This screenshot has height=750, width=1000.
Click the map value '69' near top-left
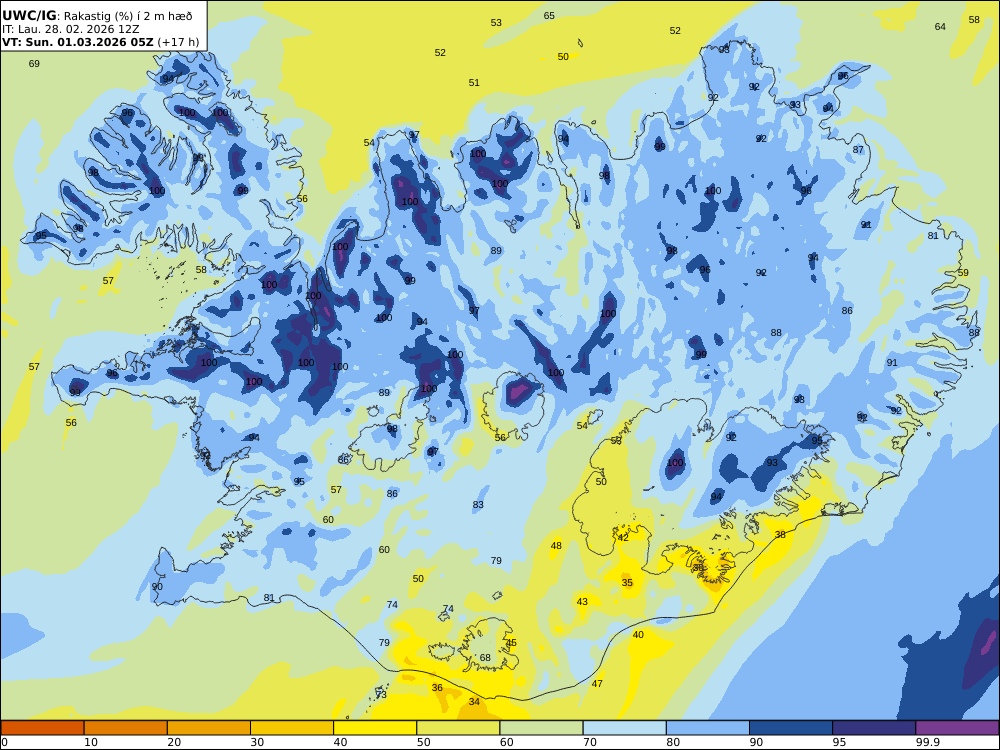(34, 63)
